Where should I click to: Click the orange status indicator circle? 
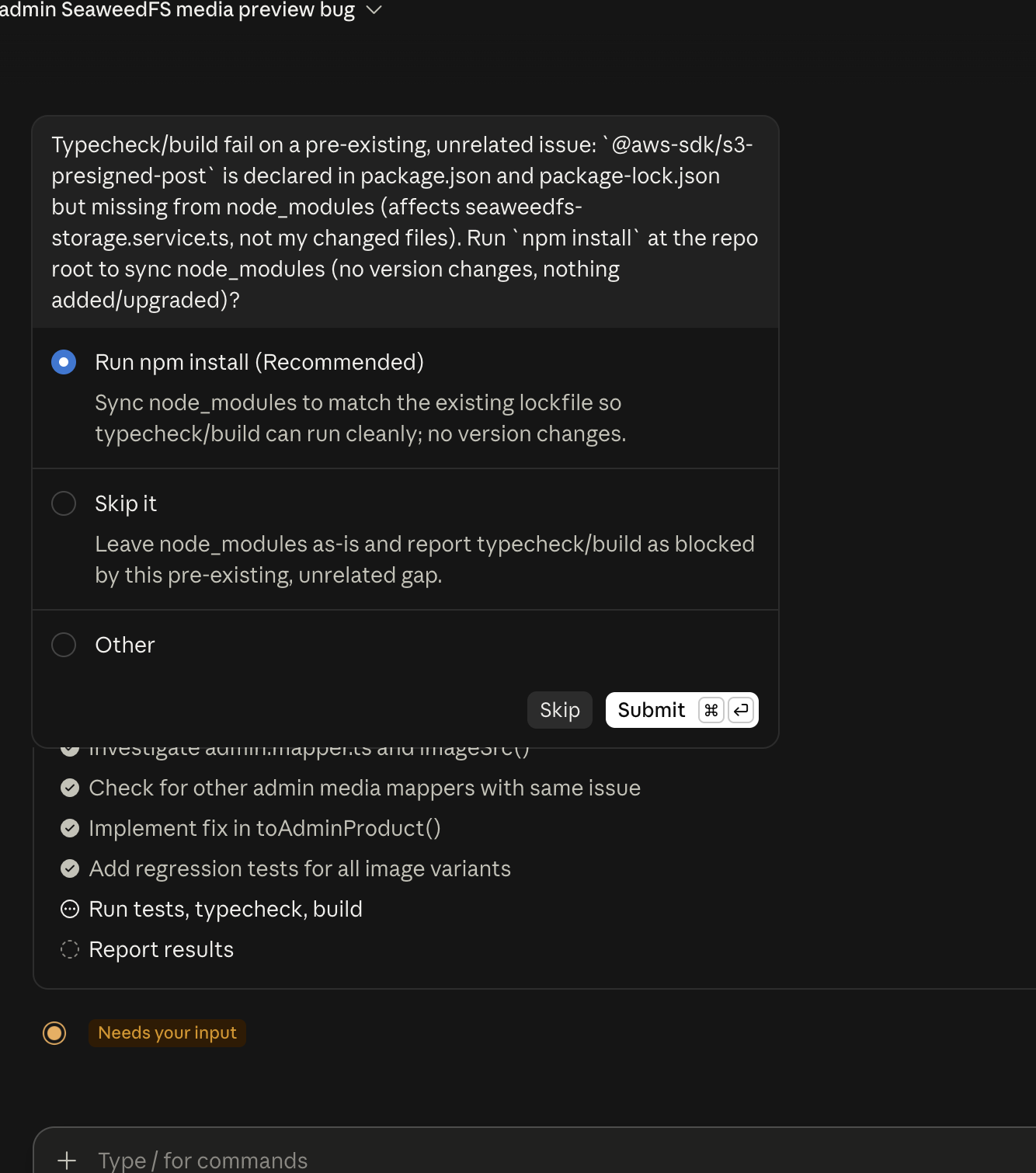click(54, 1033)
